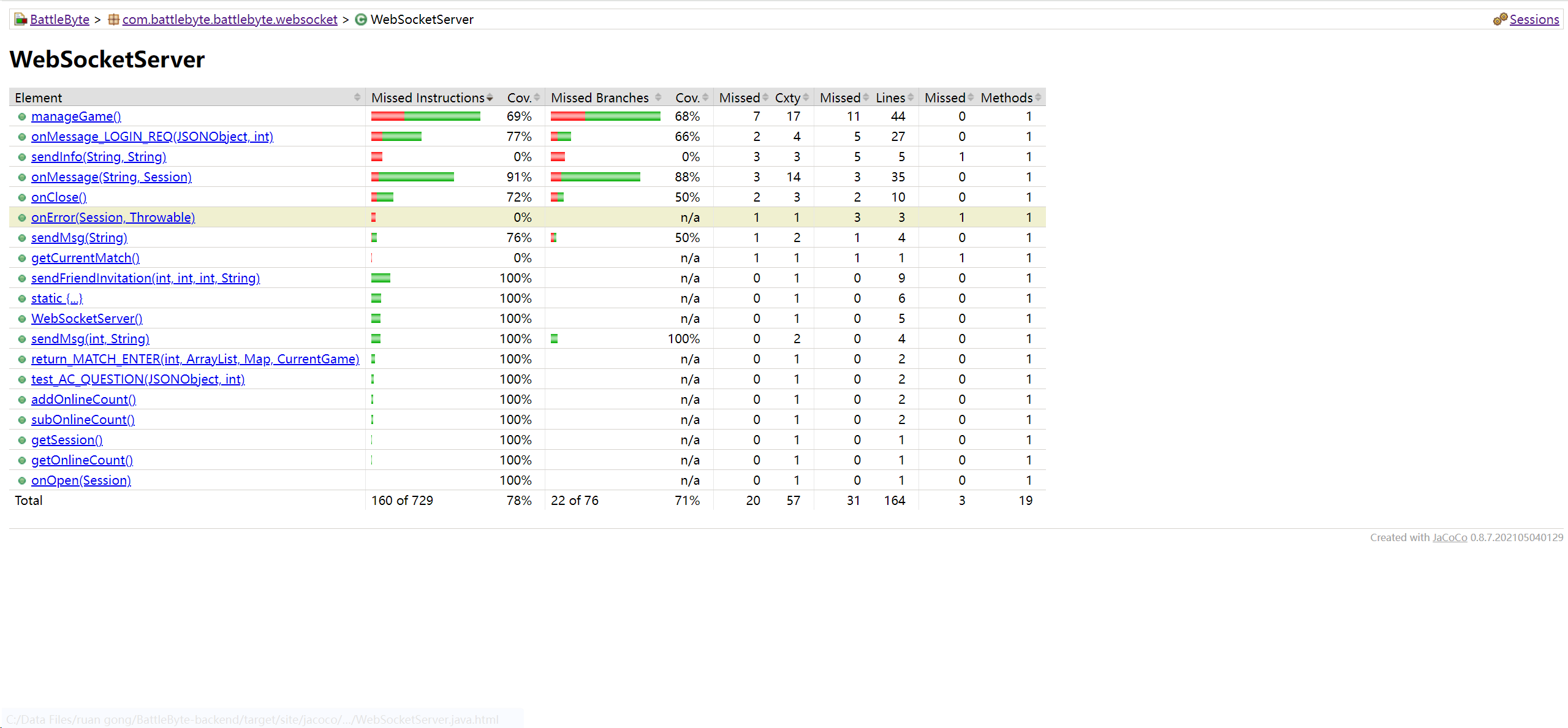The image size is (1568, 728).
Task: Click the class icon beside WebSocketServer breadcrumb
Action: (x=362, y=20)
